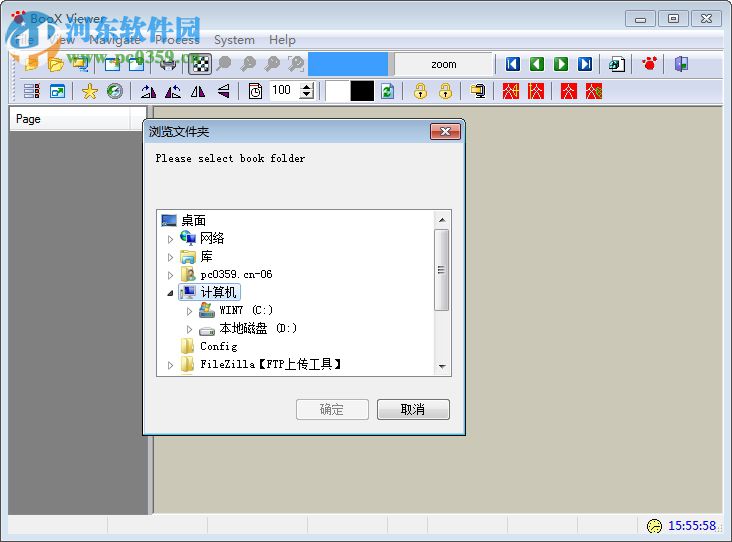This screenshot has height=542, width=732.
Task: Expand the FileZilla folder node
Action: pos(170,365)
